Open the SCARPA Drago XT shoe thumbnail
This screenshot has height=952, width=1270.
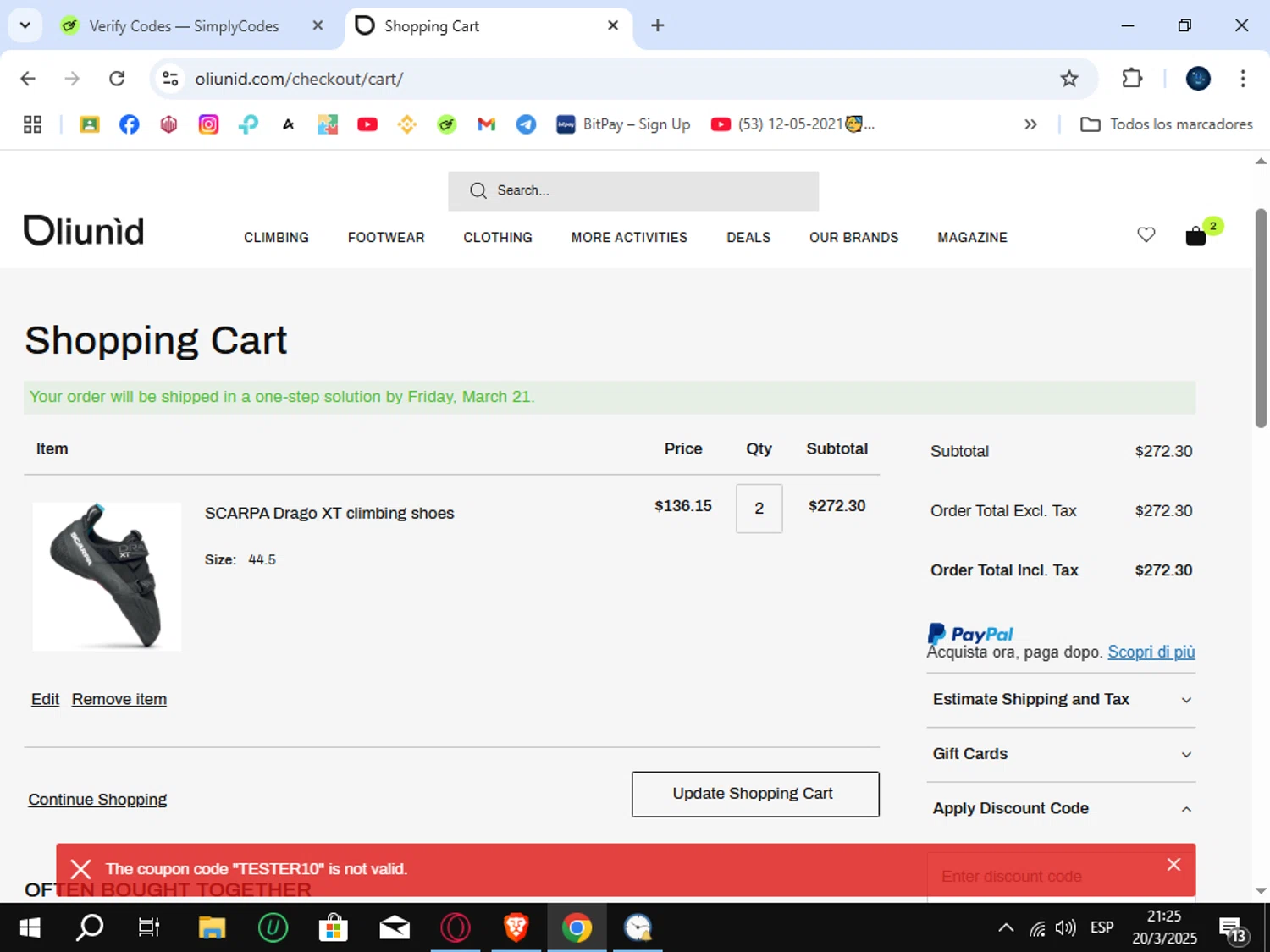tap(107, 576)
